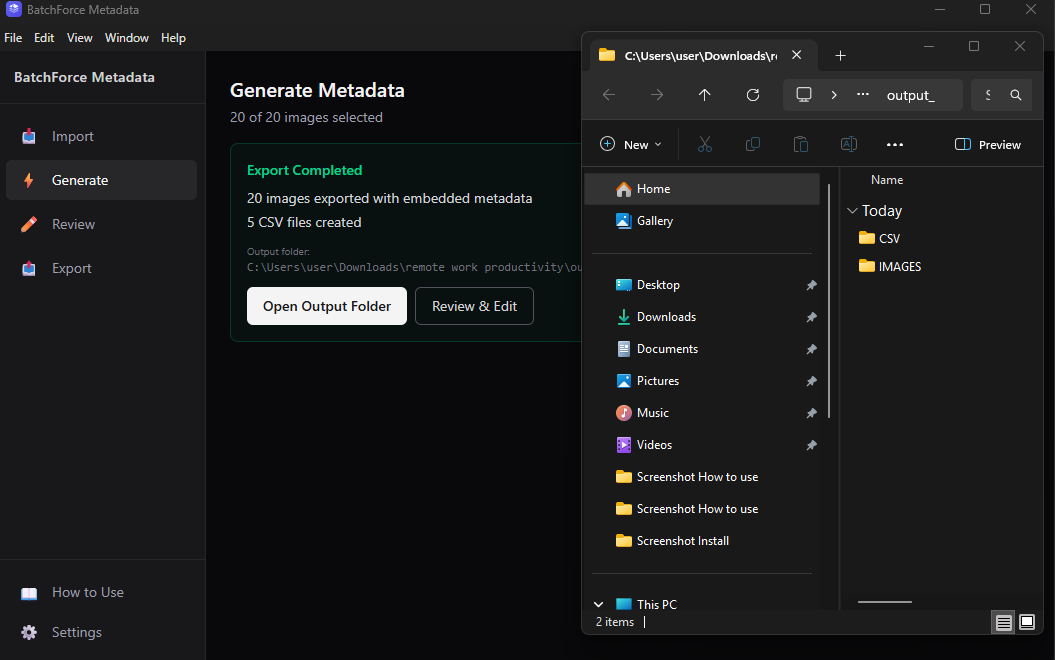Viewport: 1055px width, 660px height.
Task: Open the Review section of BatchForce
Action: 71,224
